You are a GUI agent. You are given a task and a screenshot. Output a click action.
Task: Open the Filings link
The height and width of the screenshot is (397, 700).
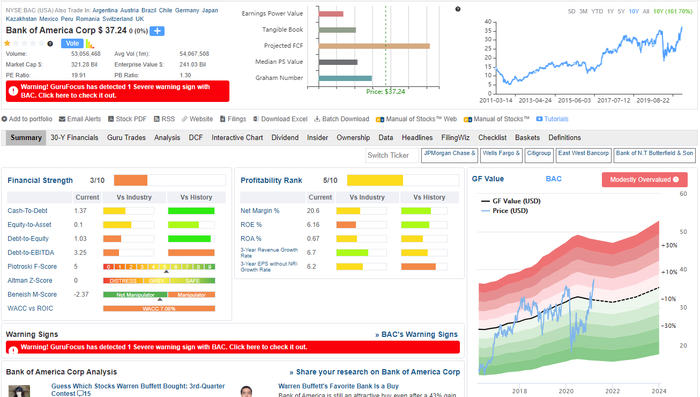tap(233, 119)
